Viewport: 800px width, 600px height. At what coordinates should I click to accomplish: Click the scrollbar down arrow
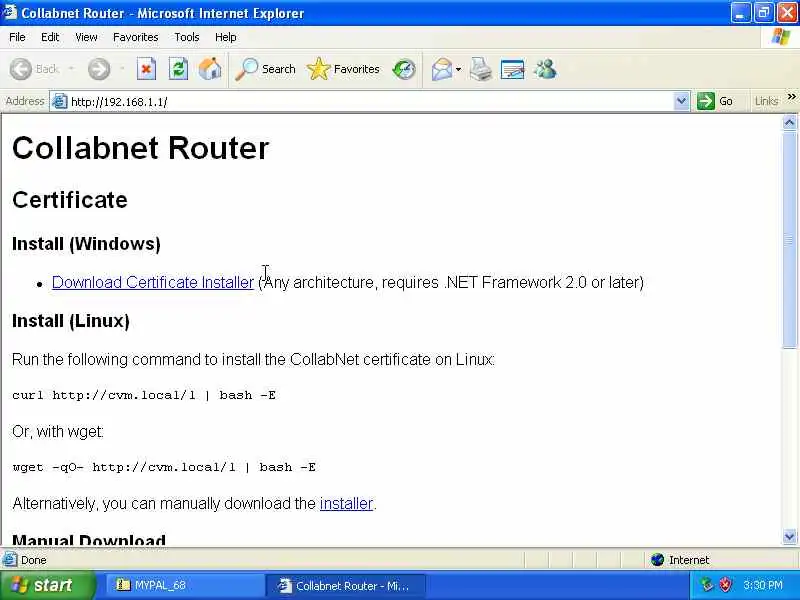(789, 536)
